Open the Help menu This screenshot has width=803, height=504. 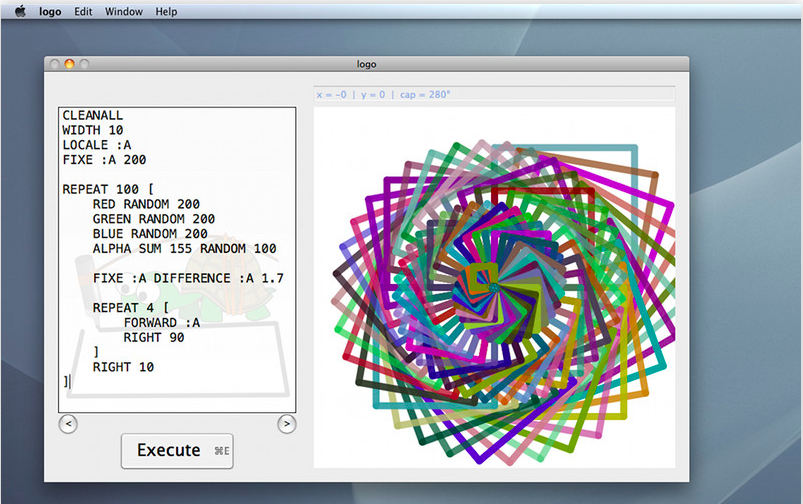[x=166, y=11]
